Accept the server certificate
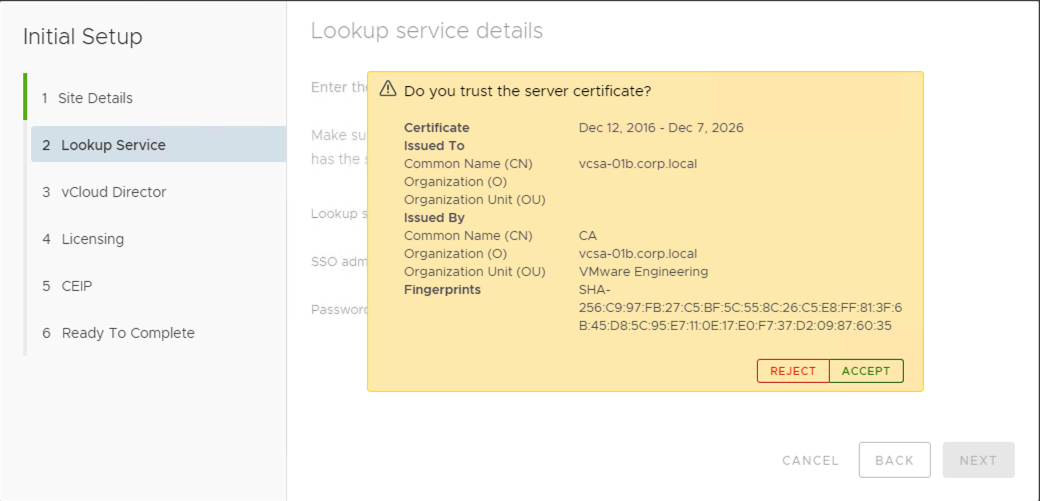This screenshot has width=1040, height=501. pyautogui.click(x=866, y=371)
